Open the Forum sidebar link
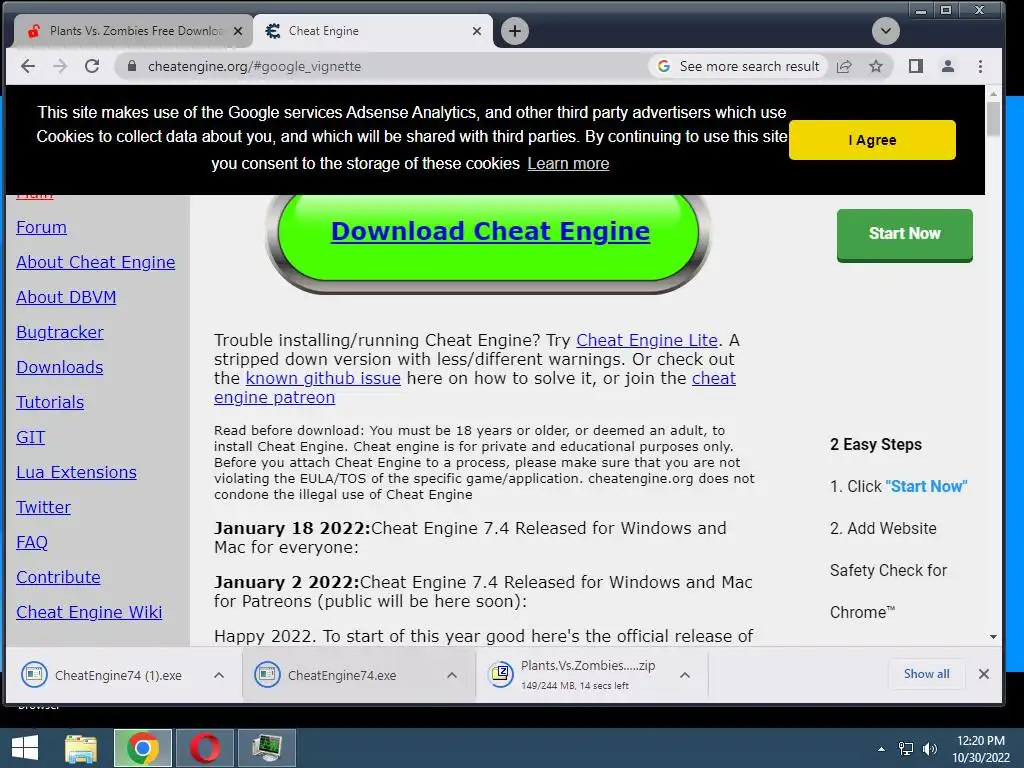1024x768 pixels. tap(41, 227)
